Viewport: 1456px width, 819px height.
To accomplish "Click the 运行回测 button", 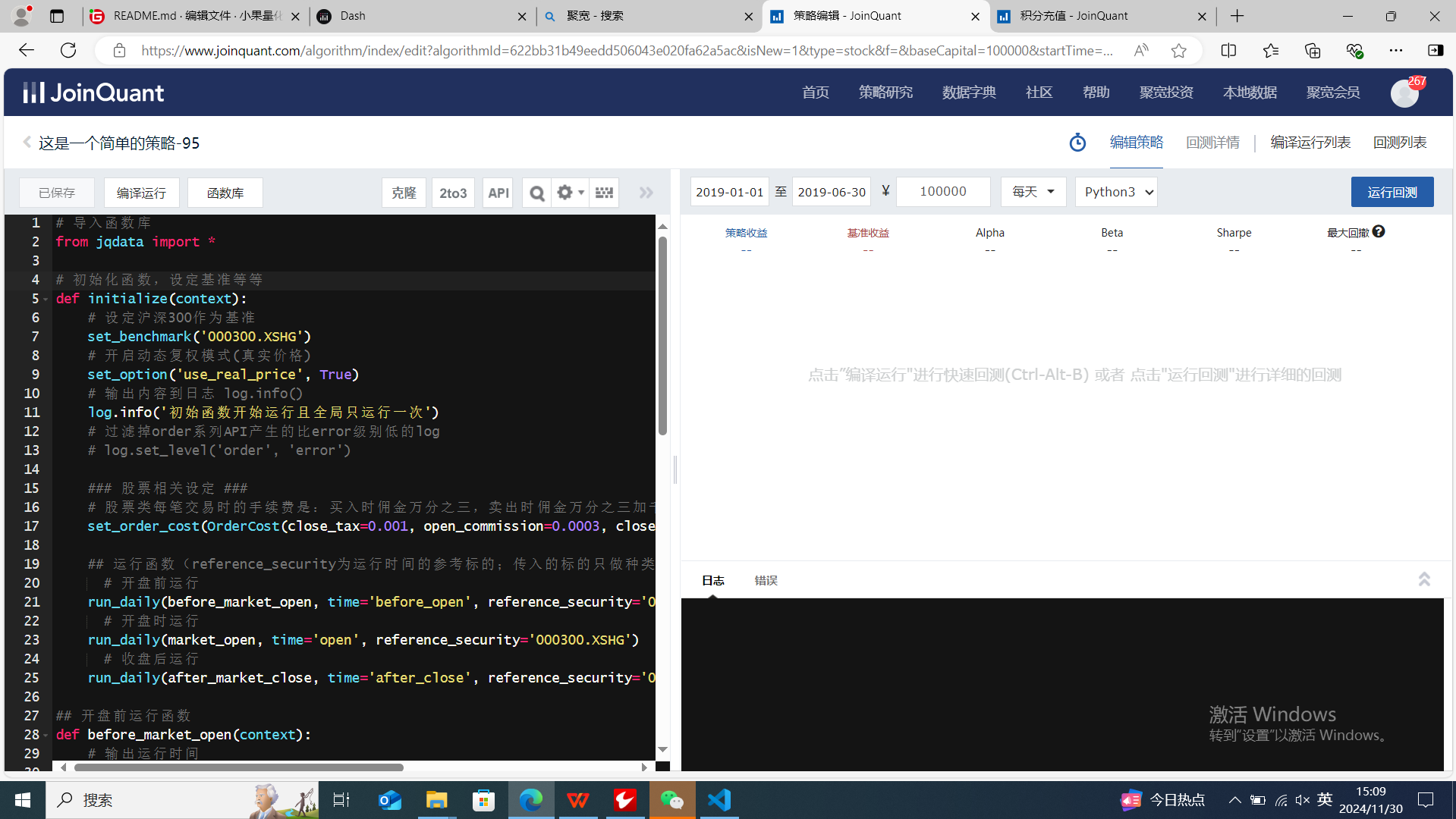I will tap(1392, 192).
